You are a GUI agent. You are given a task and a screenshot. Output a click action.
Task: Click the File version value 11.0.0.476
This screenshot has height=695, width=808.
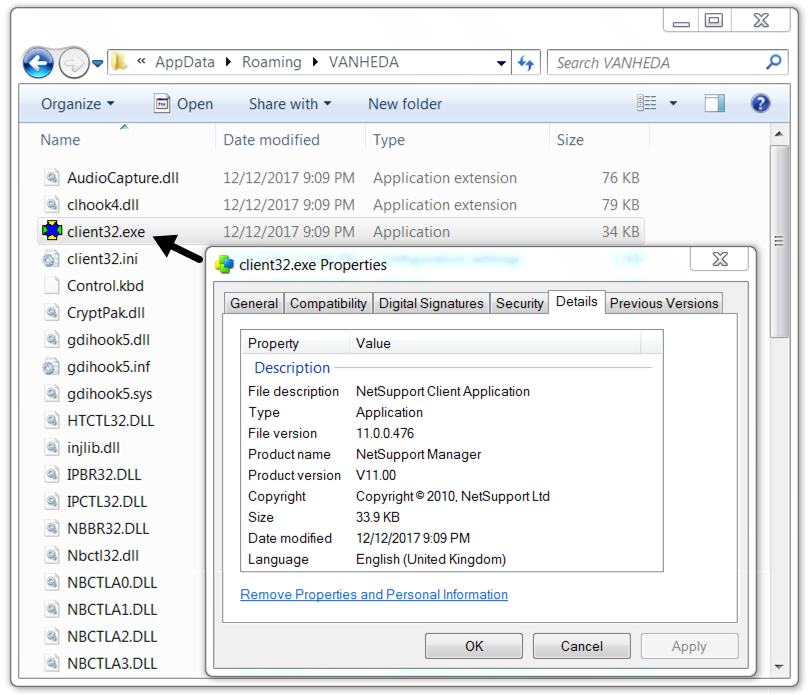(x=385, y=433)
